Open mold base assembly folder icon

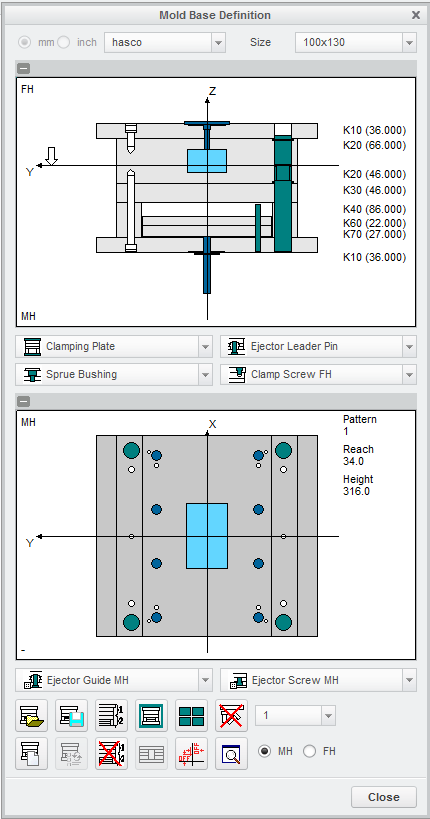point(31,716)
